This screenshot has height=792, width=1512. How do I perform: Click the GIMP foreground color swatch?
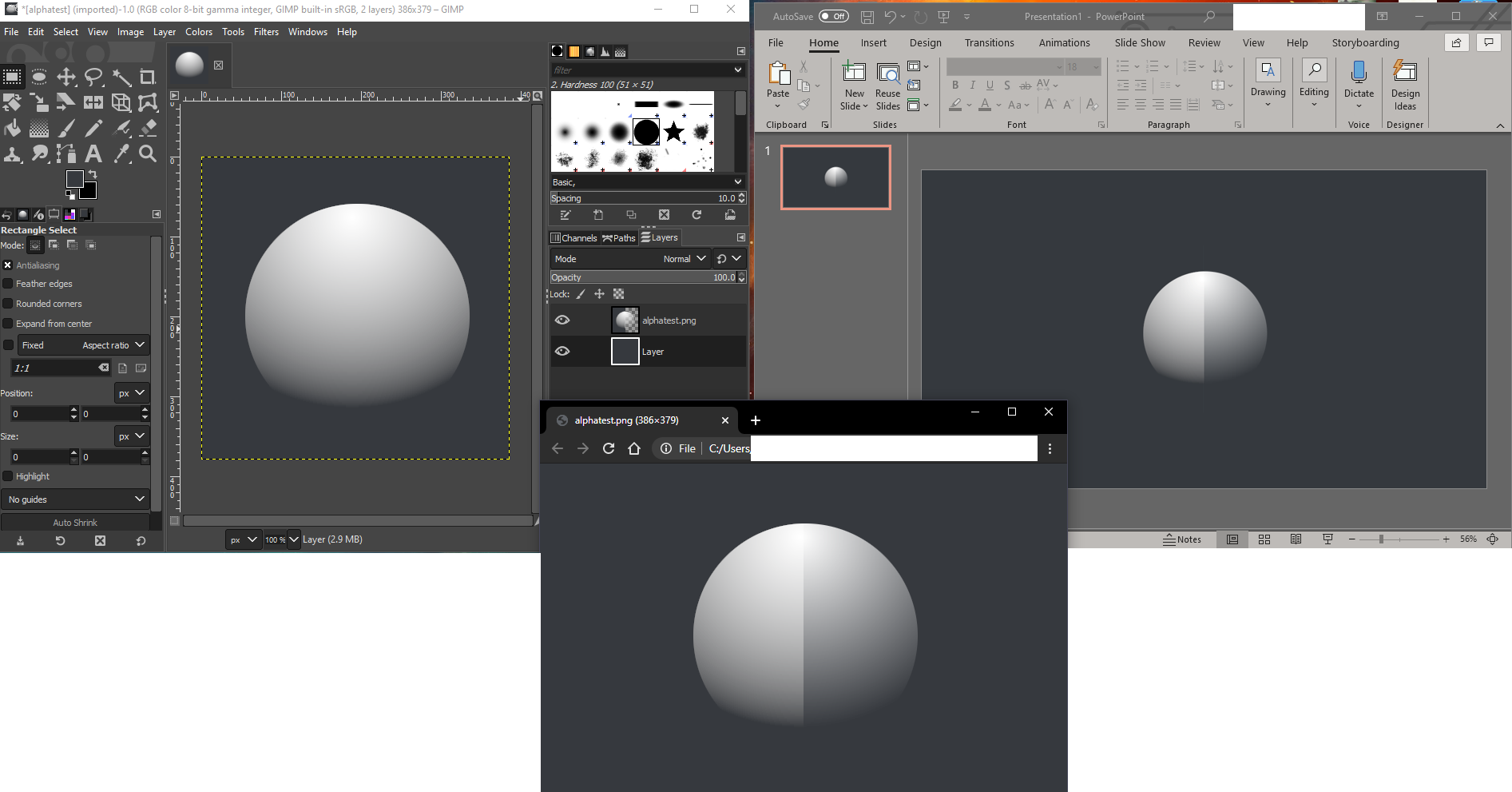pyautogui.click(x=74, y=180)
